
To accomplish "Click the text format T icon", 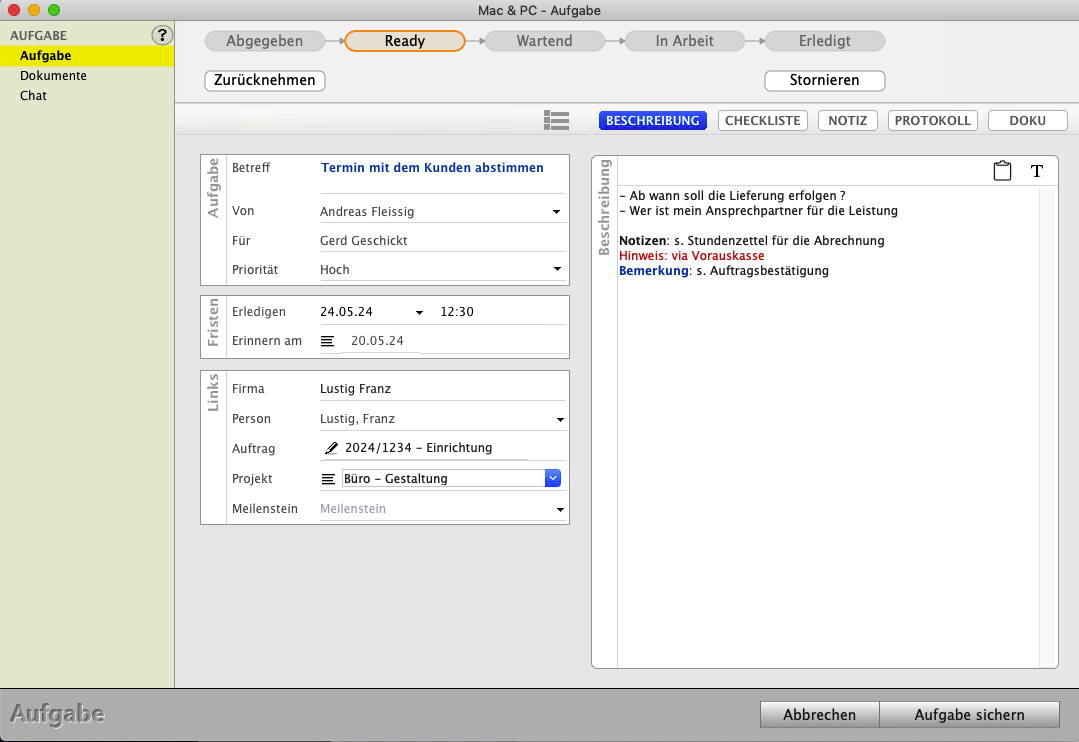I will pyautogui.click(x=1037, y=171).
